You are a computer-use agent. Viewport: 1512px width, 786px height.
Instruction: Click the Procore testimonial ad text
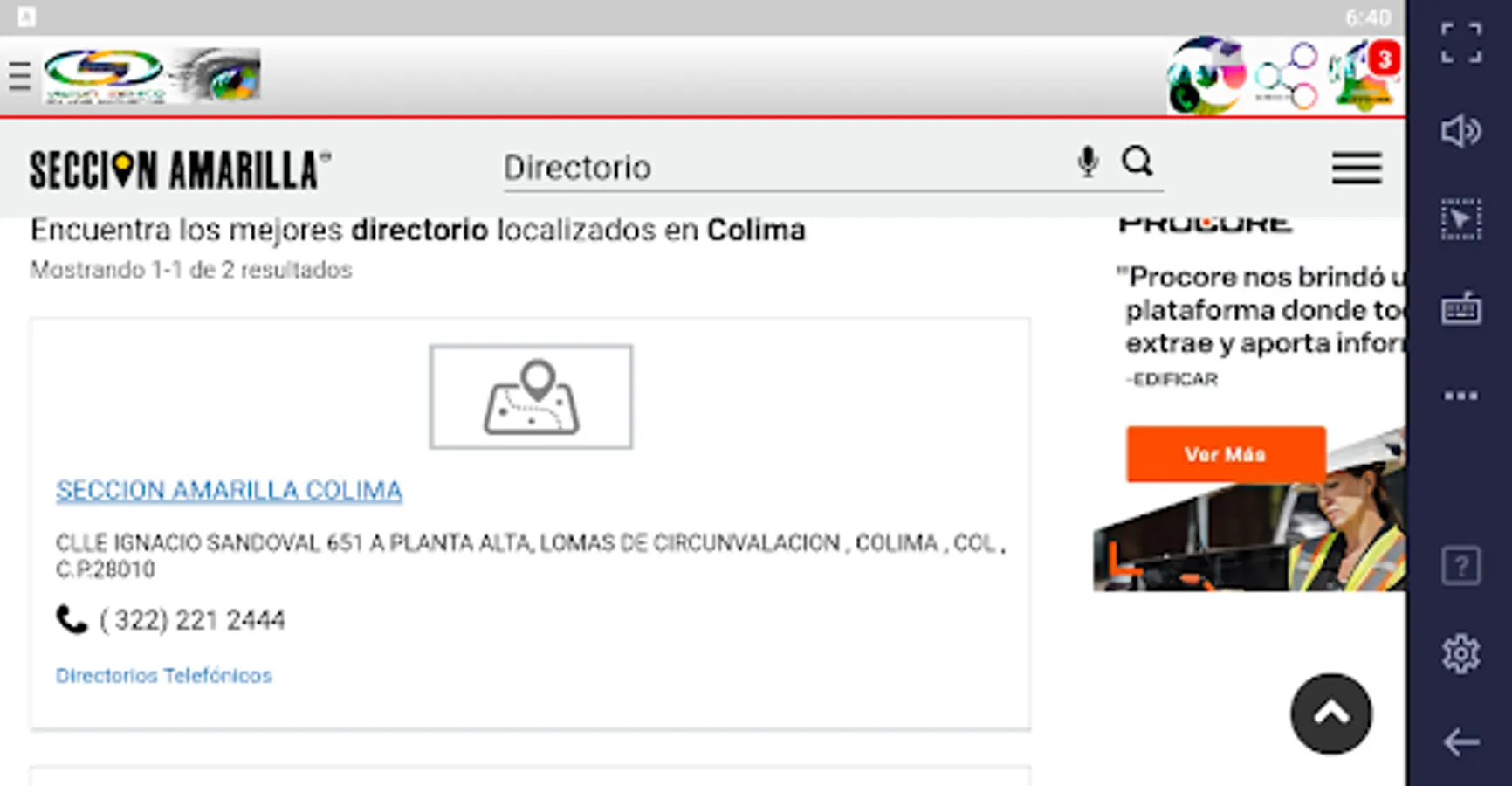[x=1261, y=310]
